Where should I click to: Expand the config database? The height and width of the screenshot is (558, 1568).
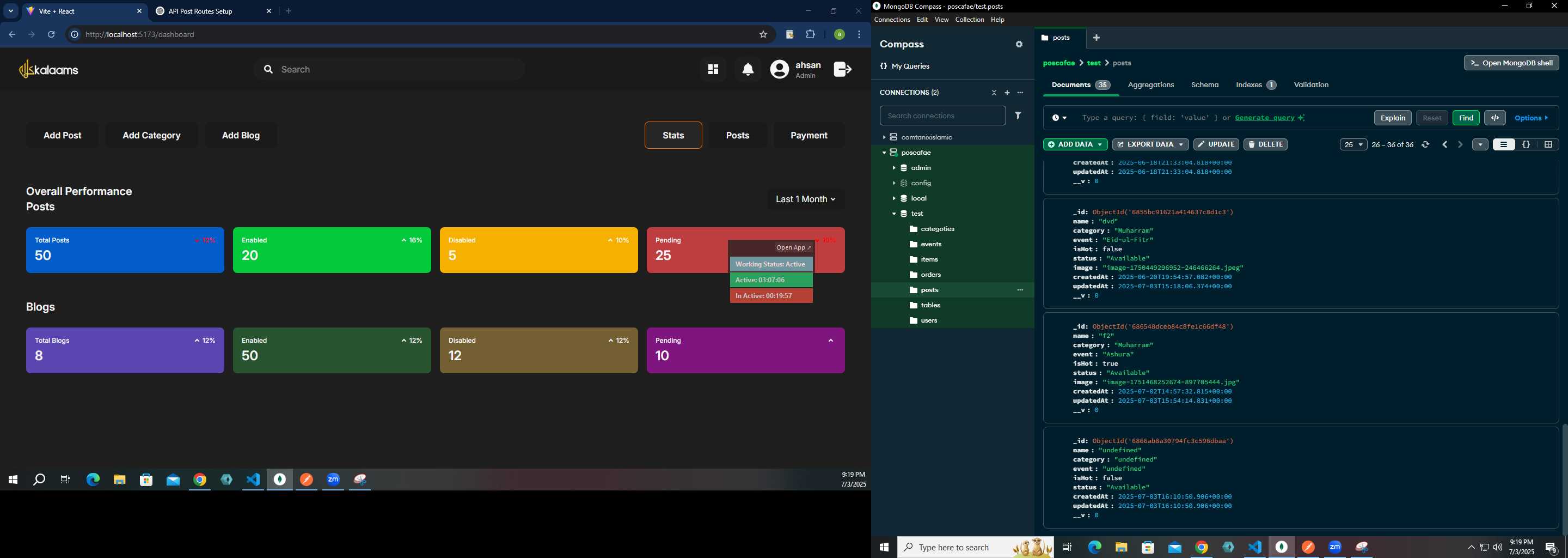(x=894, y=183)
